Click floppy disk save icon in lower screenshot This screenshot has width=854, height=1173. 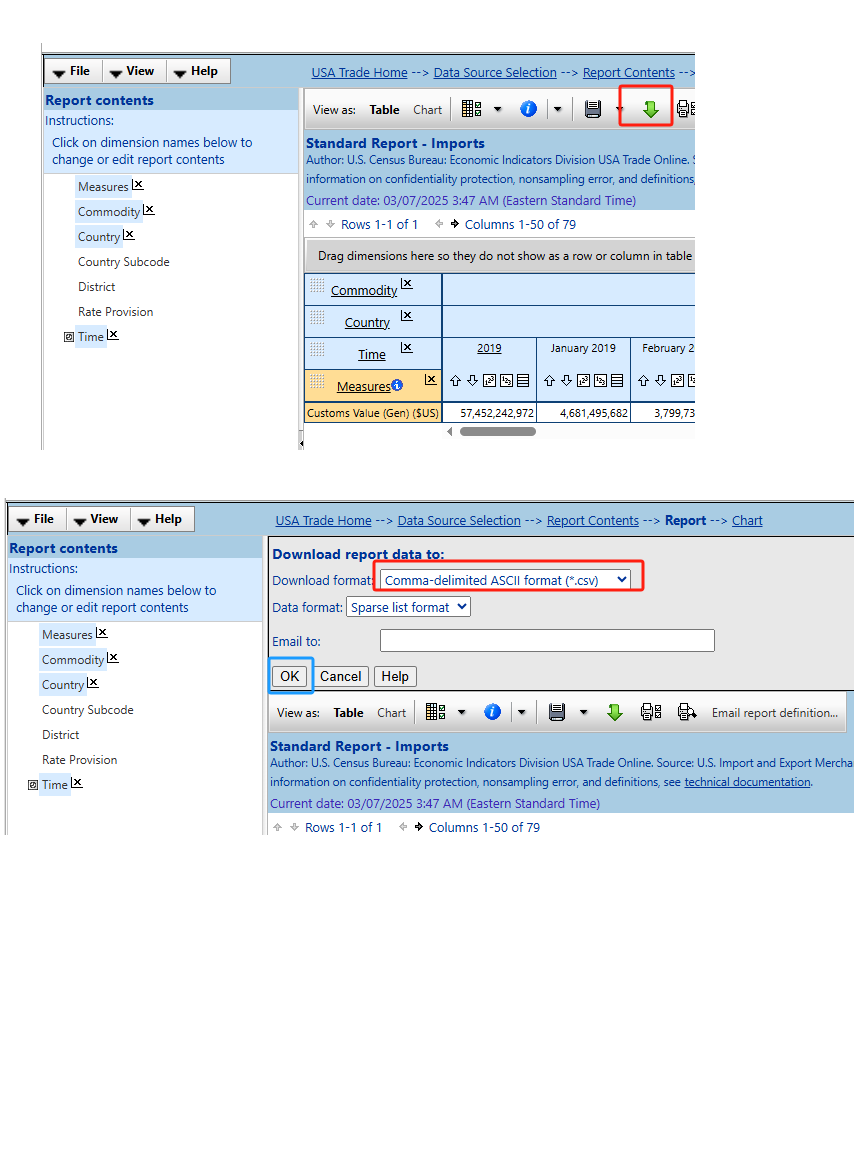(557, 712)
